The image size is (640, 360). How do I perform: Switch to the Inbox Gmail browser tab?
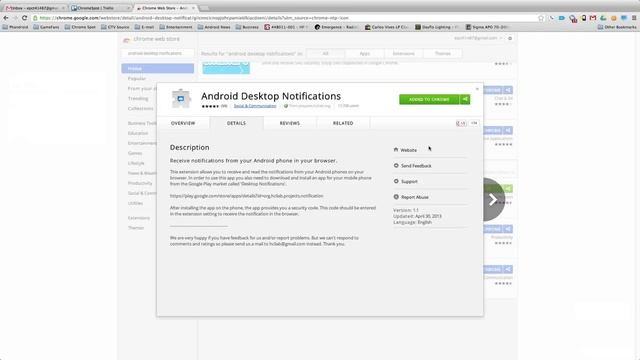tap(34, 8)
